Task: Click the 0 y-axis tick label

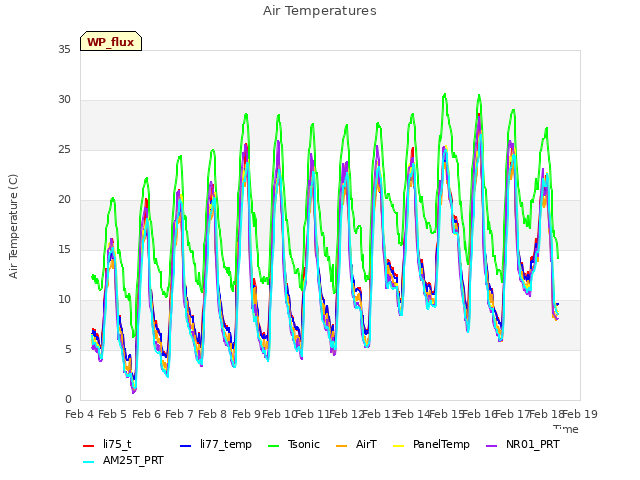Action: click(x=68, y=399)
